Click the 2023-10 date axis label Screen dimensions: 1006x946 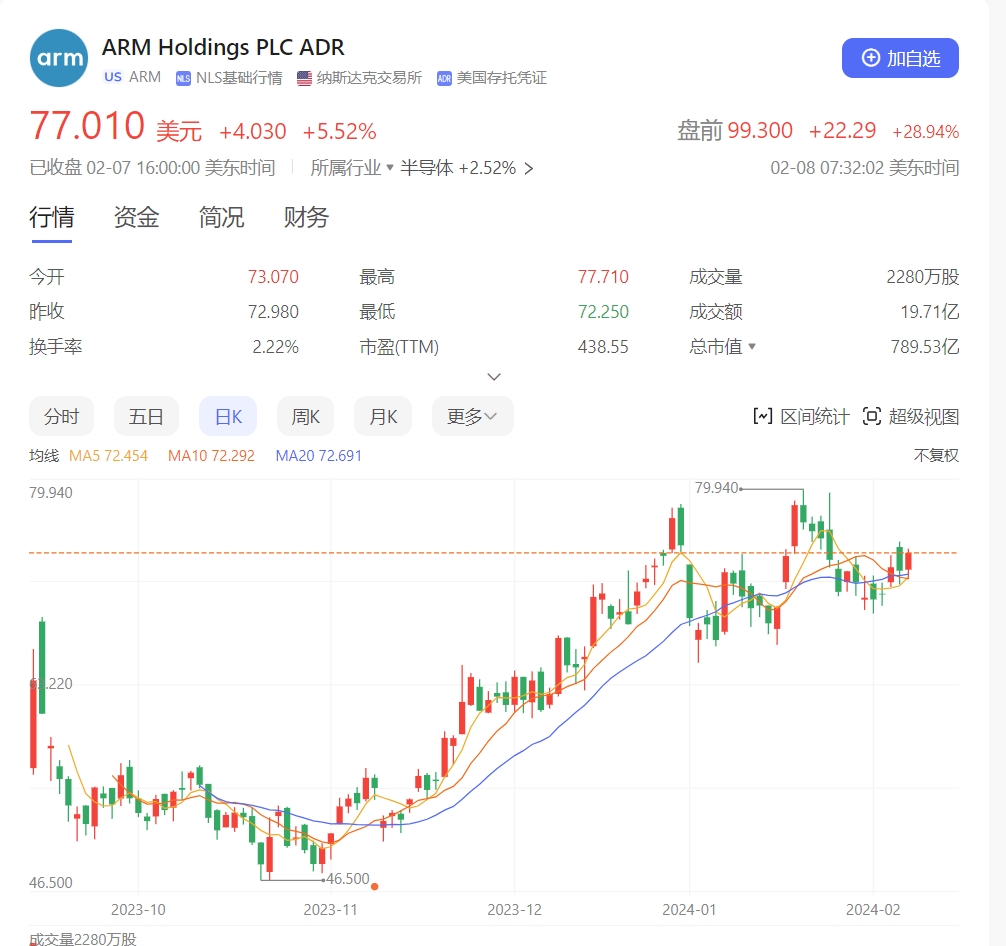point(138,910)
